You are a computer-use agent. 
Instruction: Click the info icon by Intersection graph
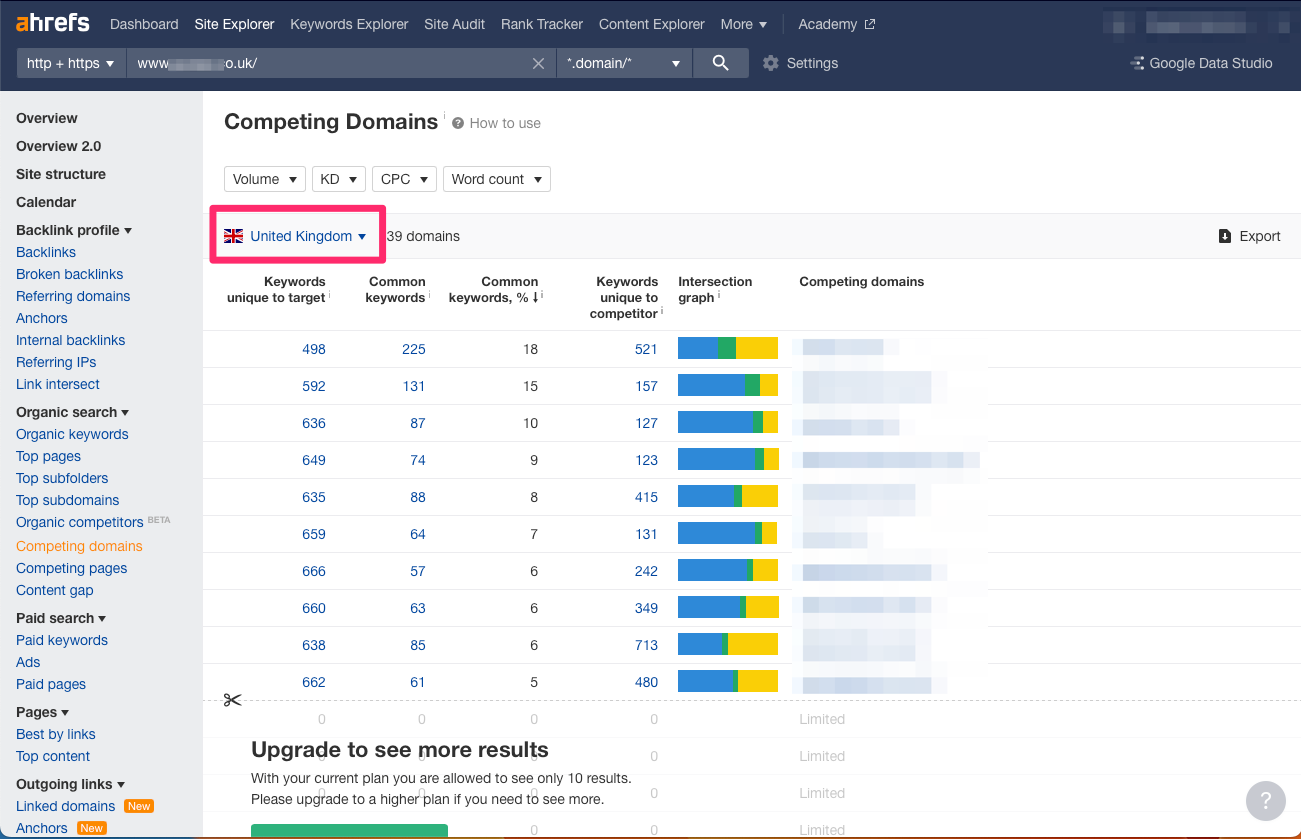[719, 296]
